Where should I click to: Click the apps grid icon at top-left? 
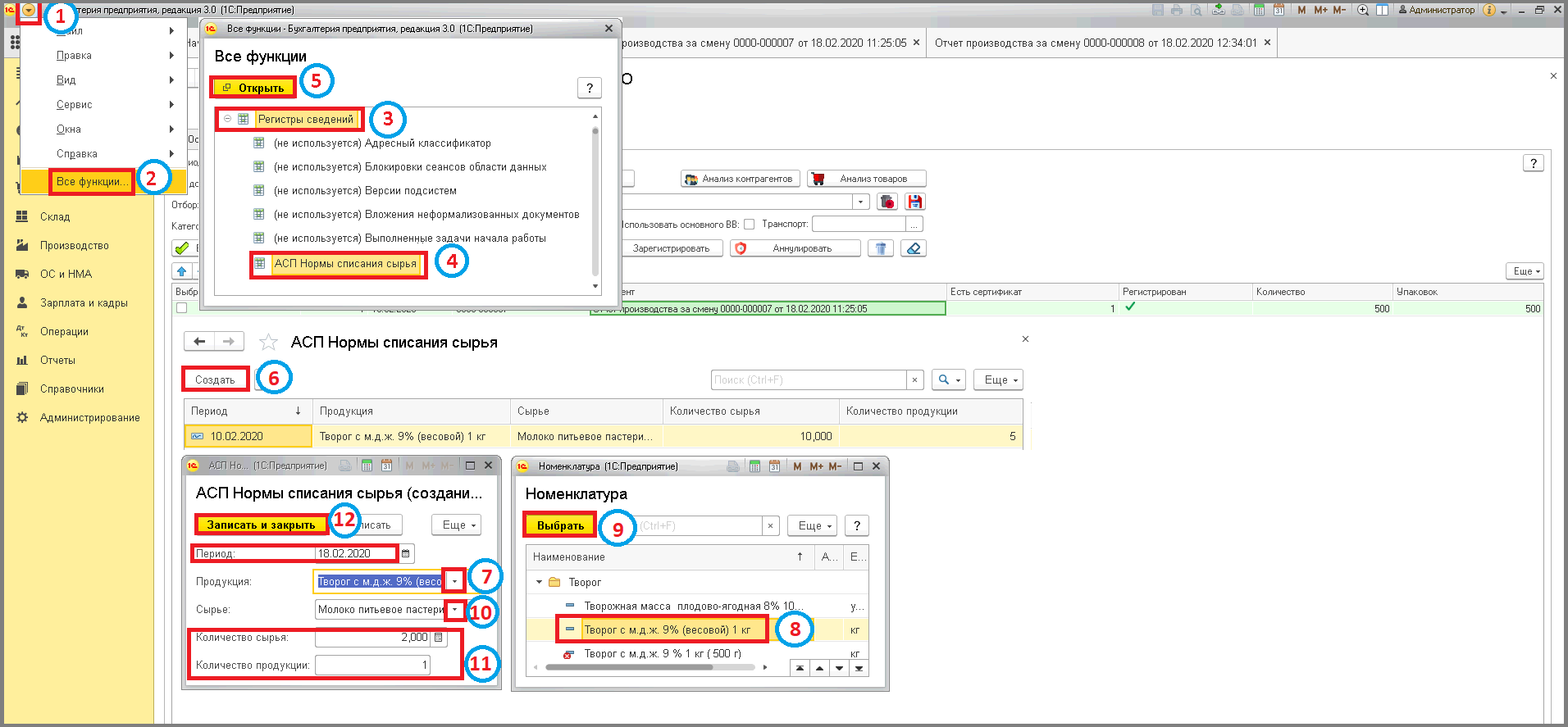tap(15, 42)
